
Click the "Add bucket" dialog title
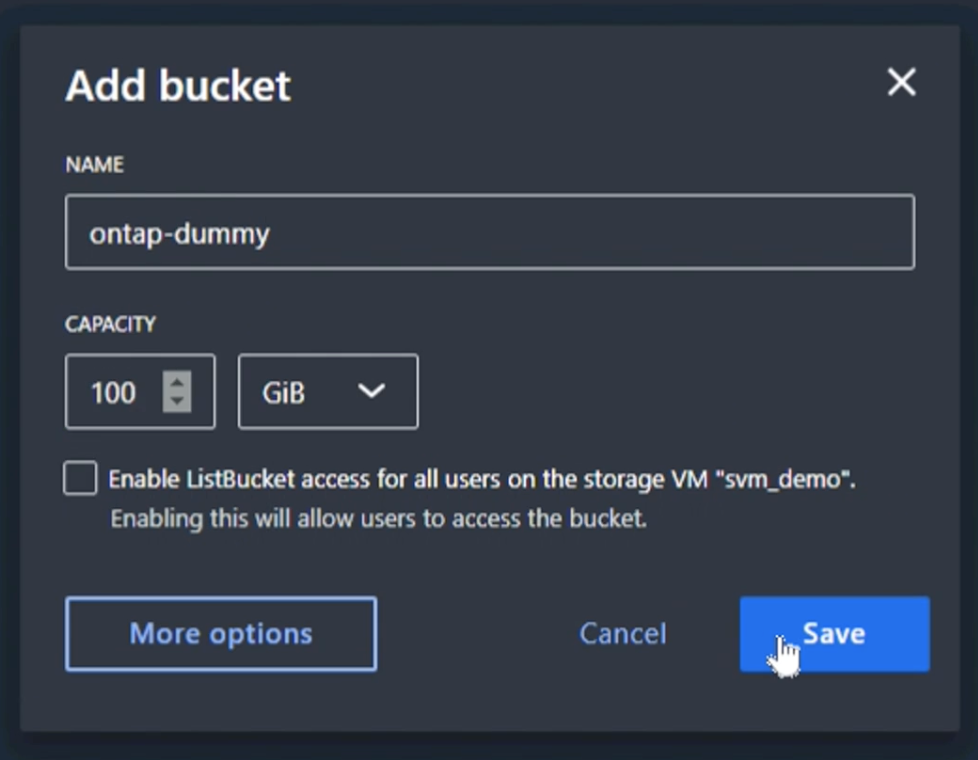click(x=178, y=86)
